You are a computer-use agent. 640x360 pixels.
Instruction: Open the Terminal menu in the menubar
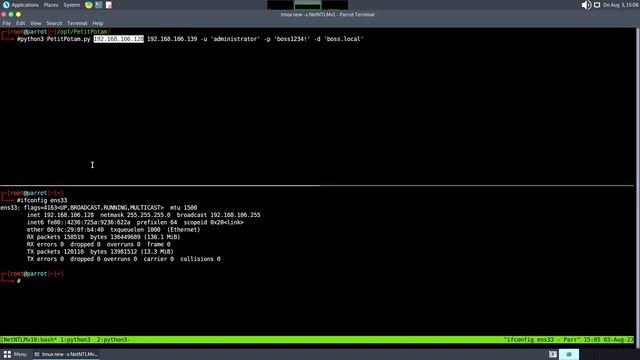click(x=77, y=23)
